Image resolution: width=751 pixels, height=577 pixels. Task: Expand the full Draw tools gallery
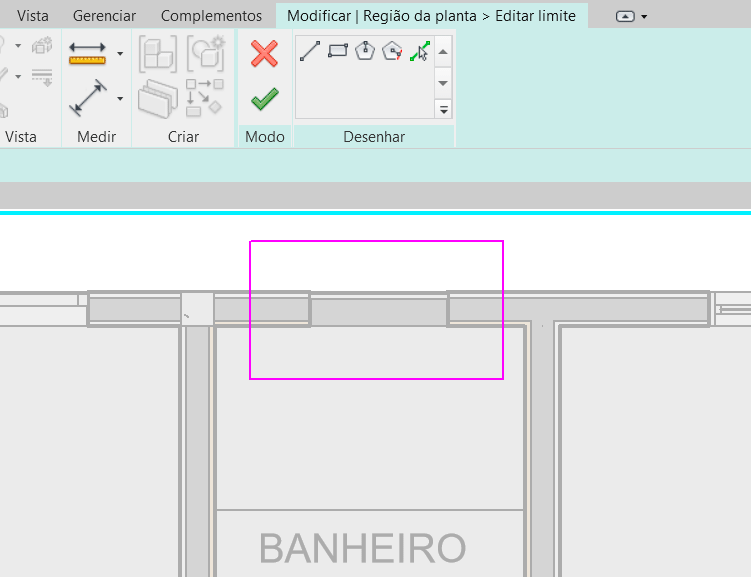point(443,108)
